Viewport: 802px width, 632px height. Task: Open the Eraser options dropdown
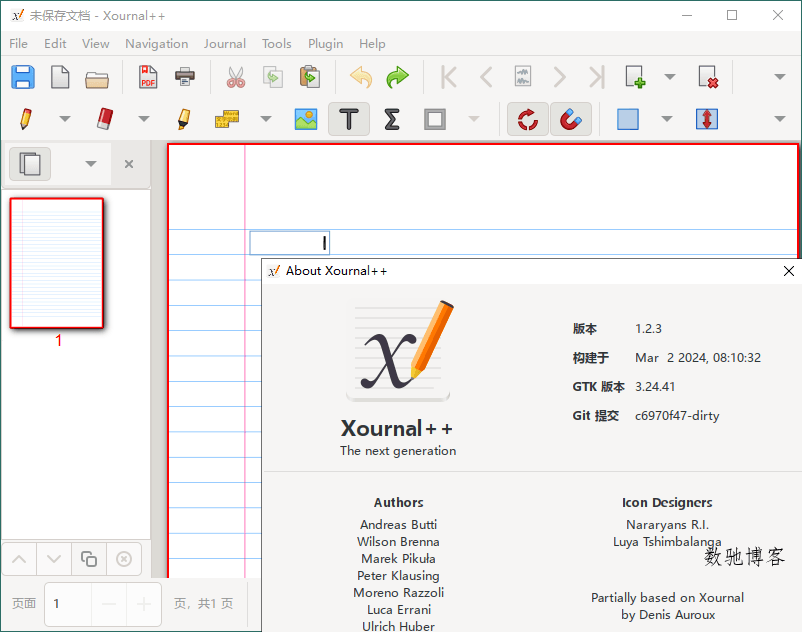[x=144, y=119]
